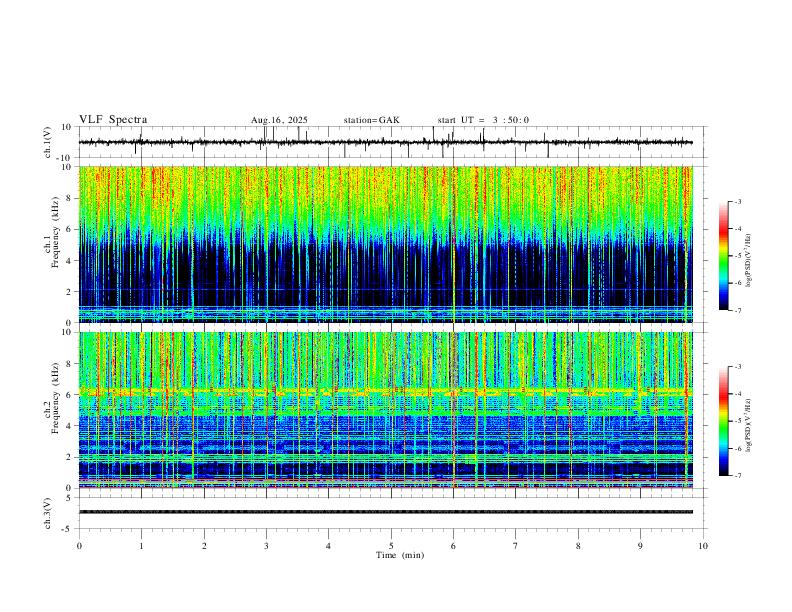Click the "-7" label on lower colorbar
Screen dimensions: 792x612
coord(738,475)
